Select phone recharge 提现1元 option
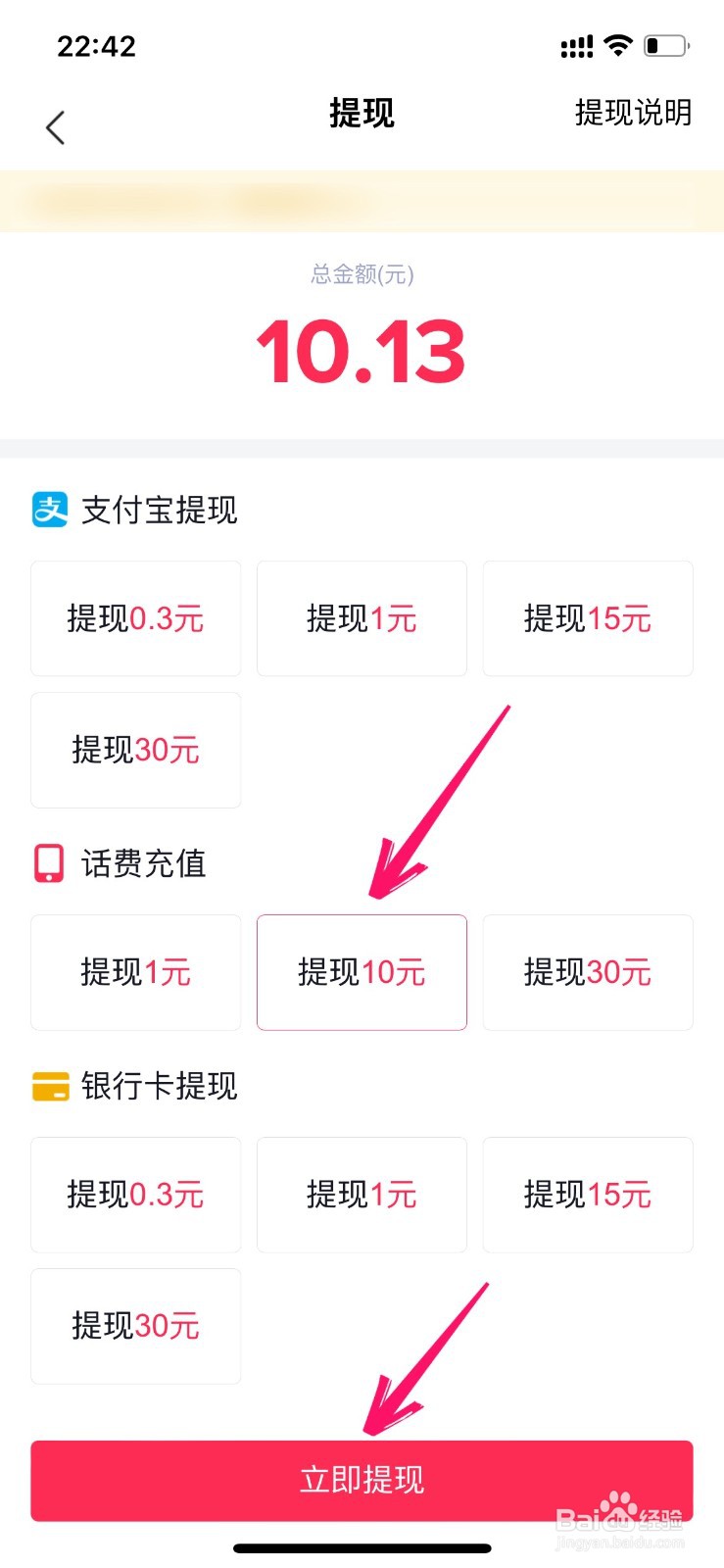 point(135,972)
